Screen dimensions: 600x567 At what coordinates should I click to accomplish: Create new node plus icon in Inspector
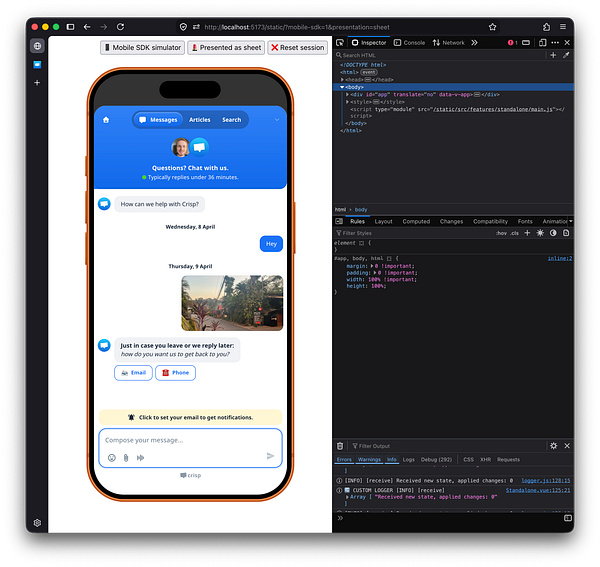point(553,55)
